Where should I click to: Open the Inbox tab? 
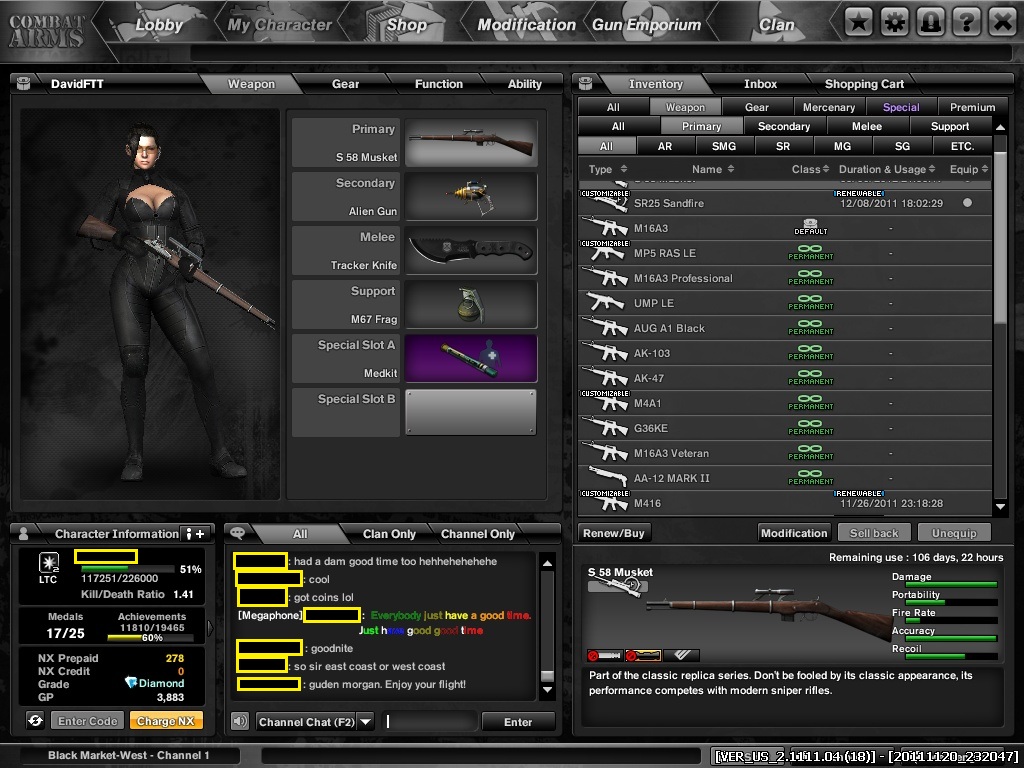(760, 84)
